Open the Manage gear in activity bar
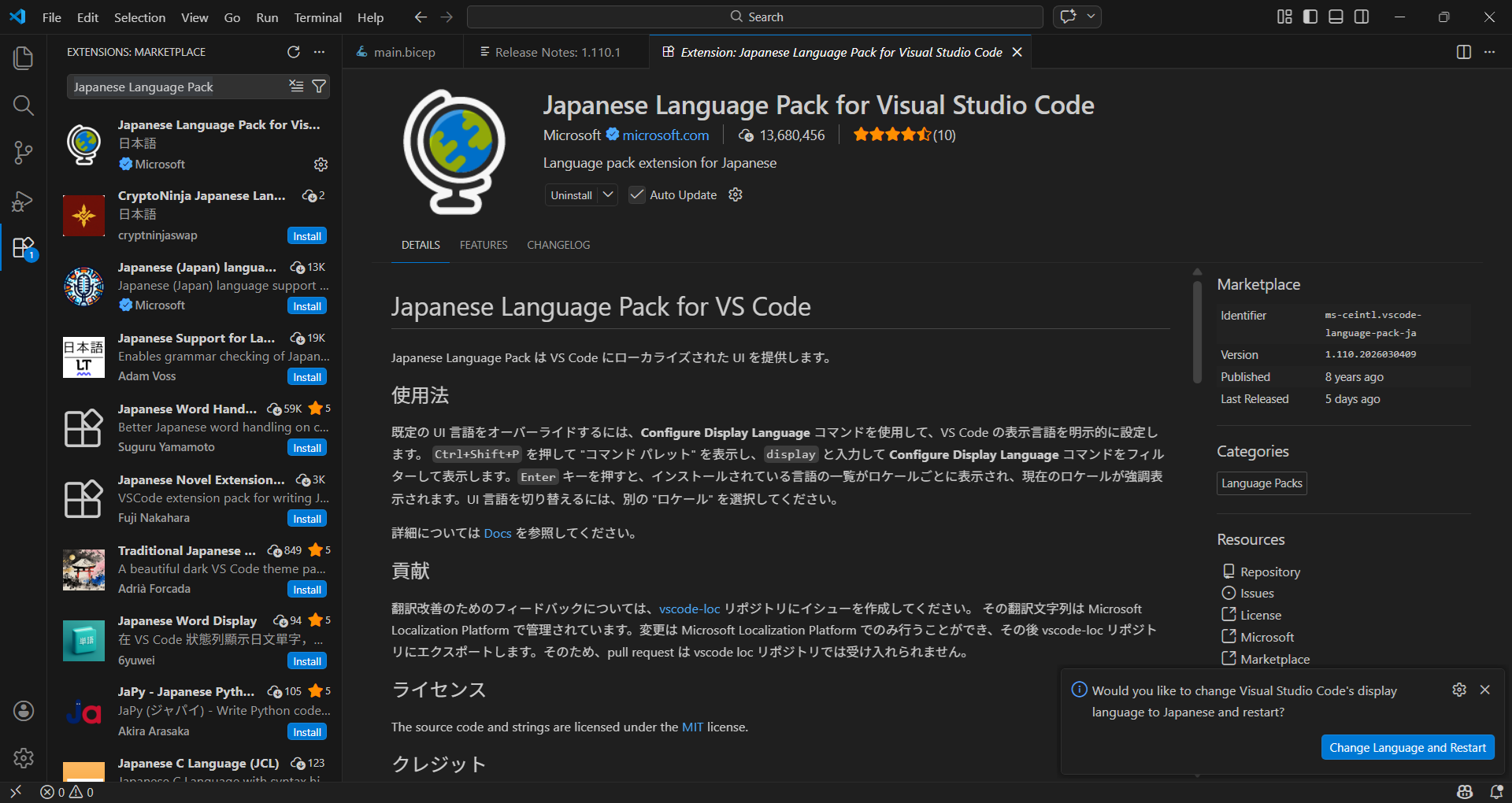 (24, 758)
